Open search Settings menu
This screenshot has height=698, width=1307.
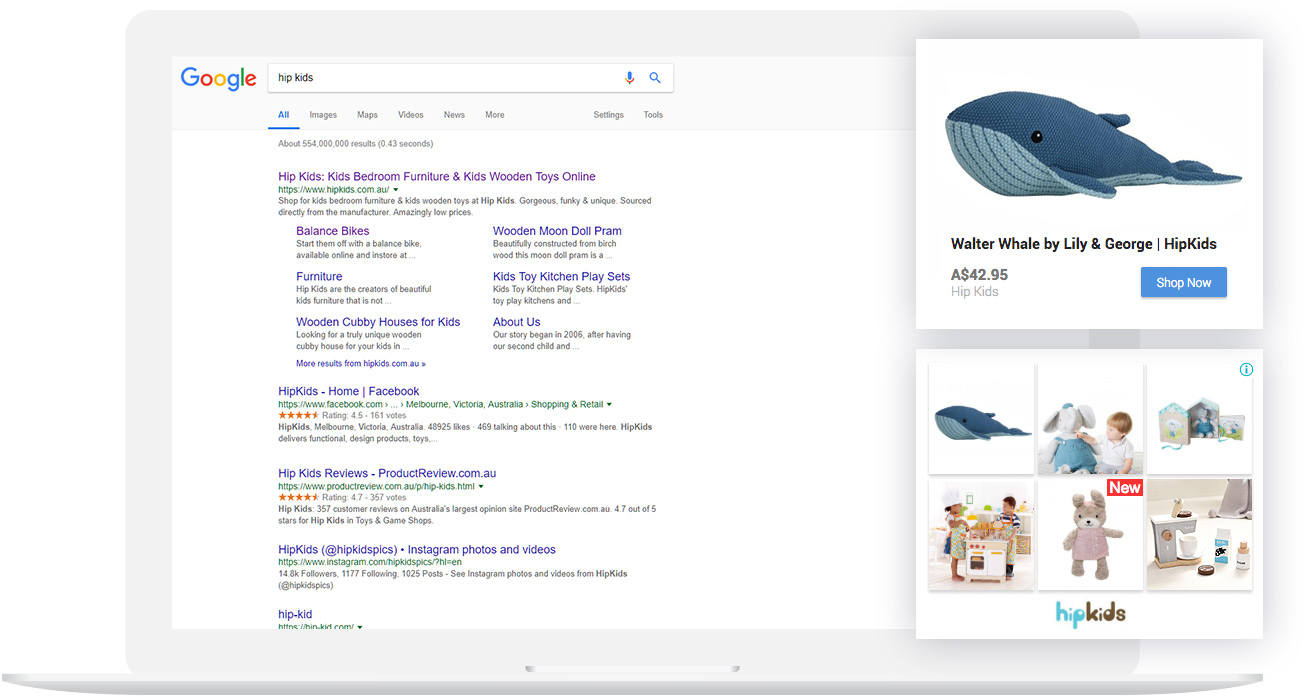(608, 115)
